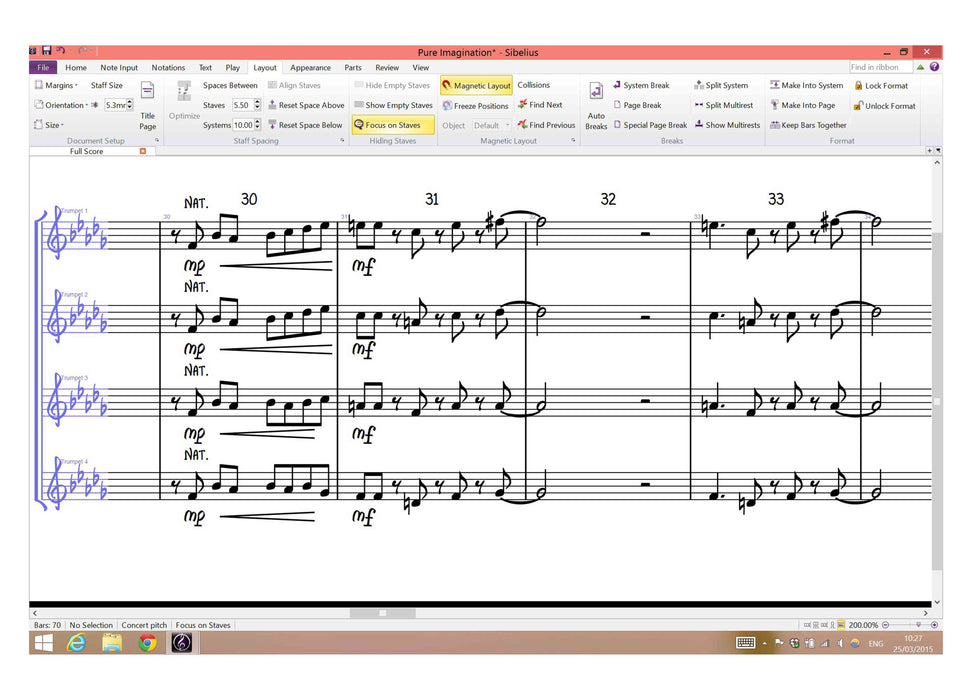Click Split System in the Breaks group
972x700 pixels.
pos(724,85)
